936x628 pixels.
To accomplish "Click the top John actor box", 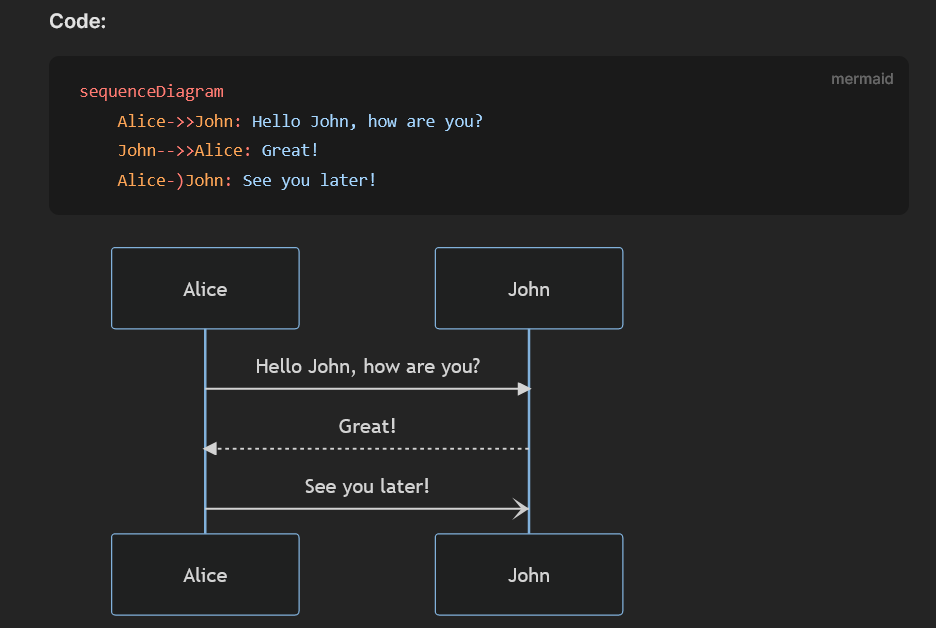I will [528, 288].
